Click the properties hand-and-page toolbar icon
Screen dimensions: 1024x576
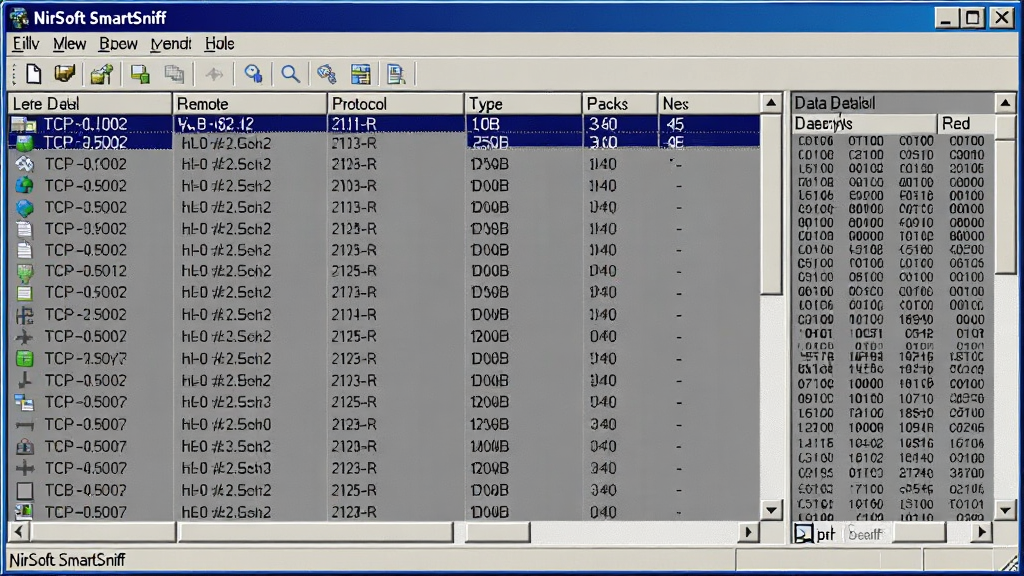click(x=102, y=74)
